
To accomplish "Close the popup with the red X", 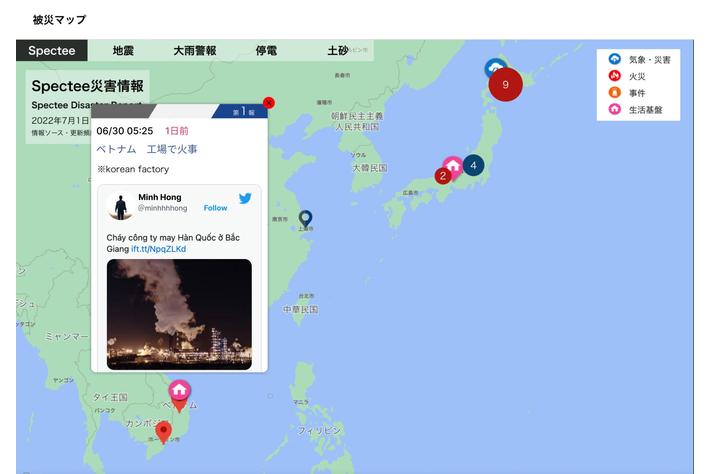I will tap(269, 103).
